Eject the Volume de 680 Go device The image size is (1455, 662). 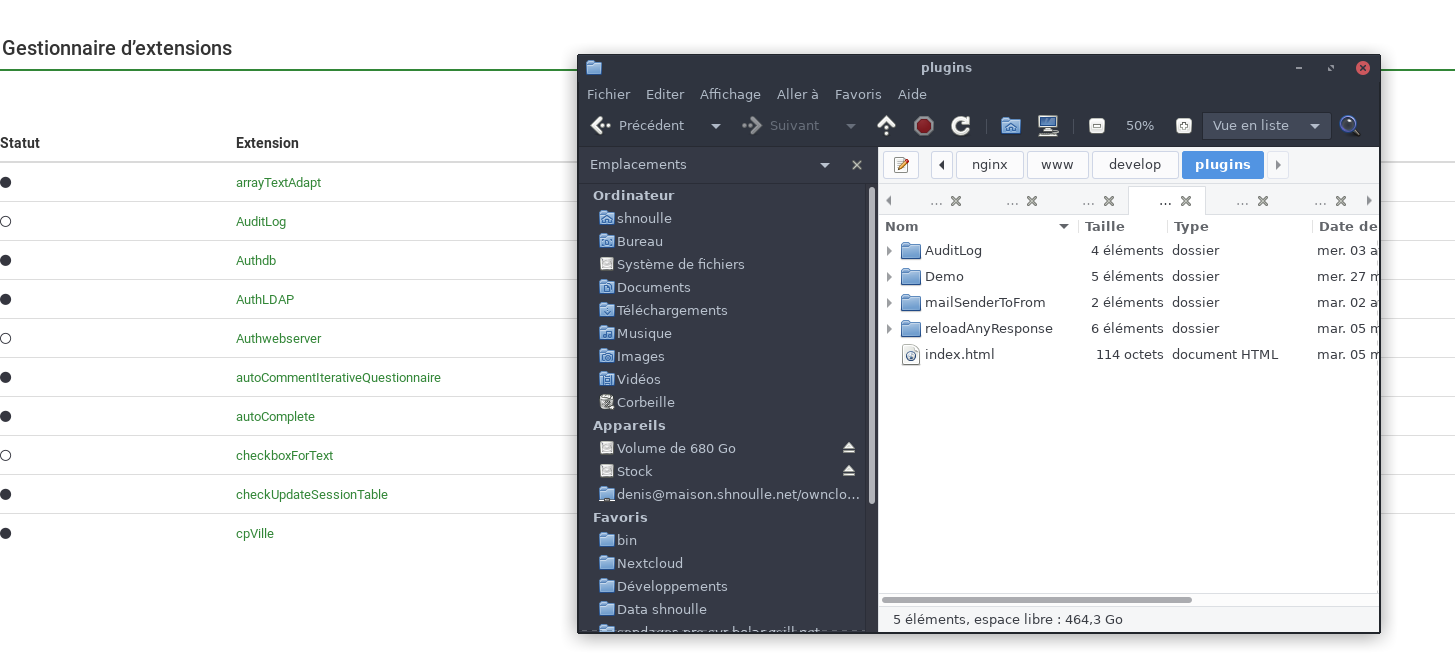point(849,448)
